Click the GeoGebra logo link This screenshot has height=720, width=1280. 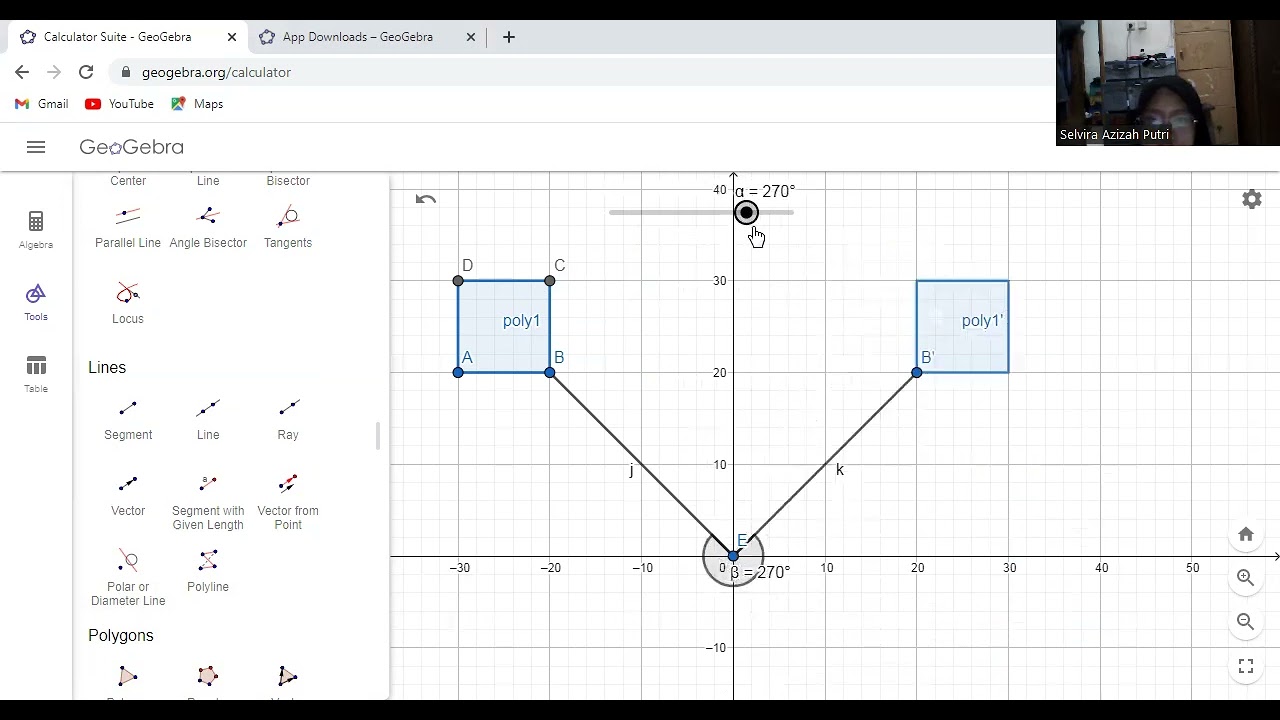coord(131,147)
